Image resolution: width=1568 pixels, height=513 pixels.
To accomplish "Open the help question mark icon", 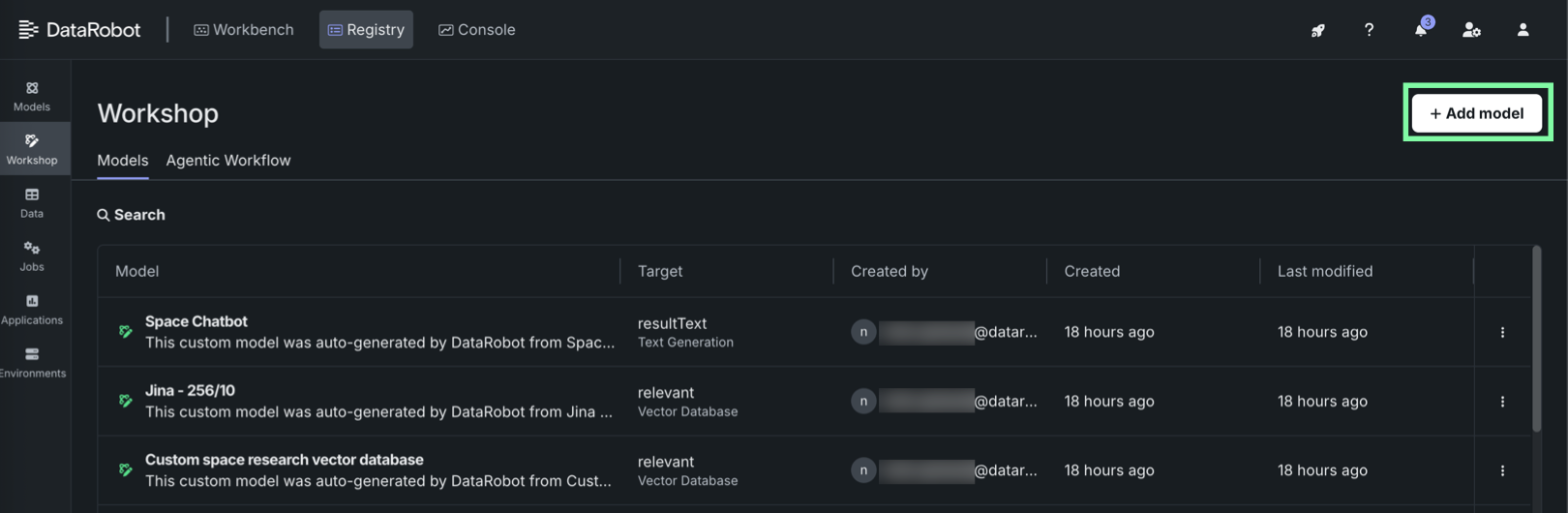I will point(1369,30).
